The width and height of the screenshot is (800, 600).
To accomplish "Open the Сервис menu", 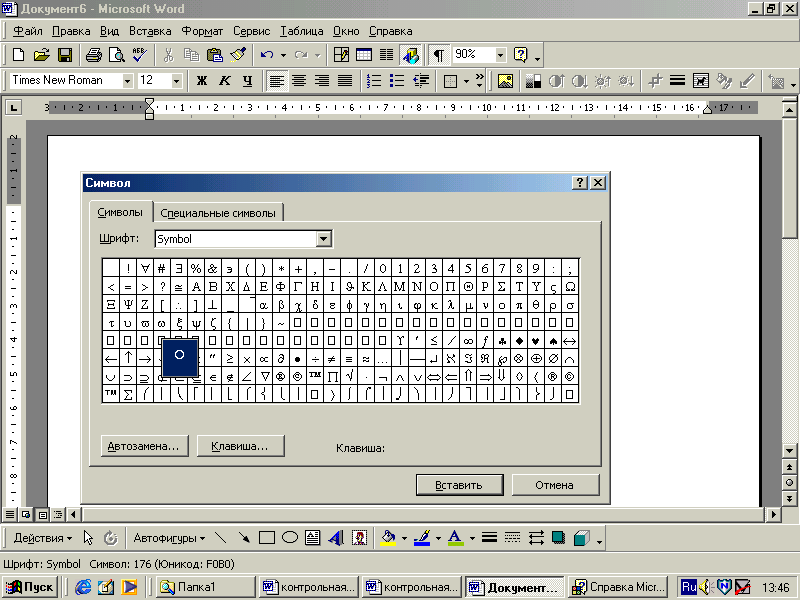I will tap(252, 31).
